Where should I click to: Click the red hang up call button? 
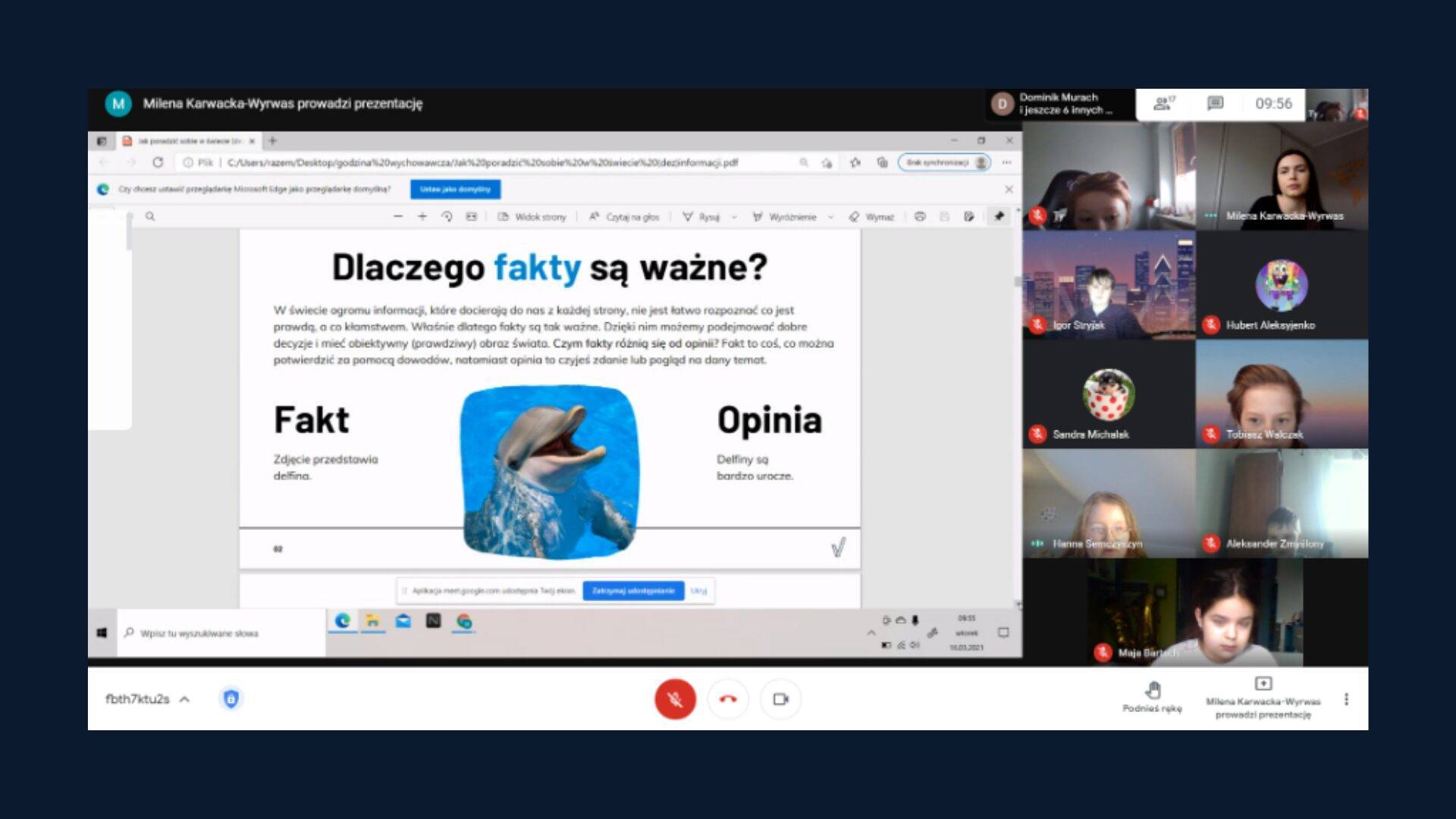728,699
